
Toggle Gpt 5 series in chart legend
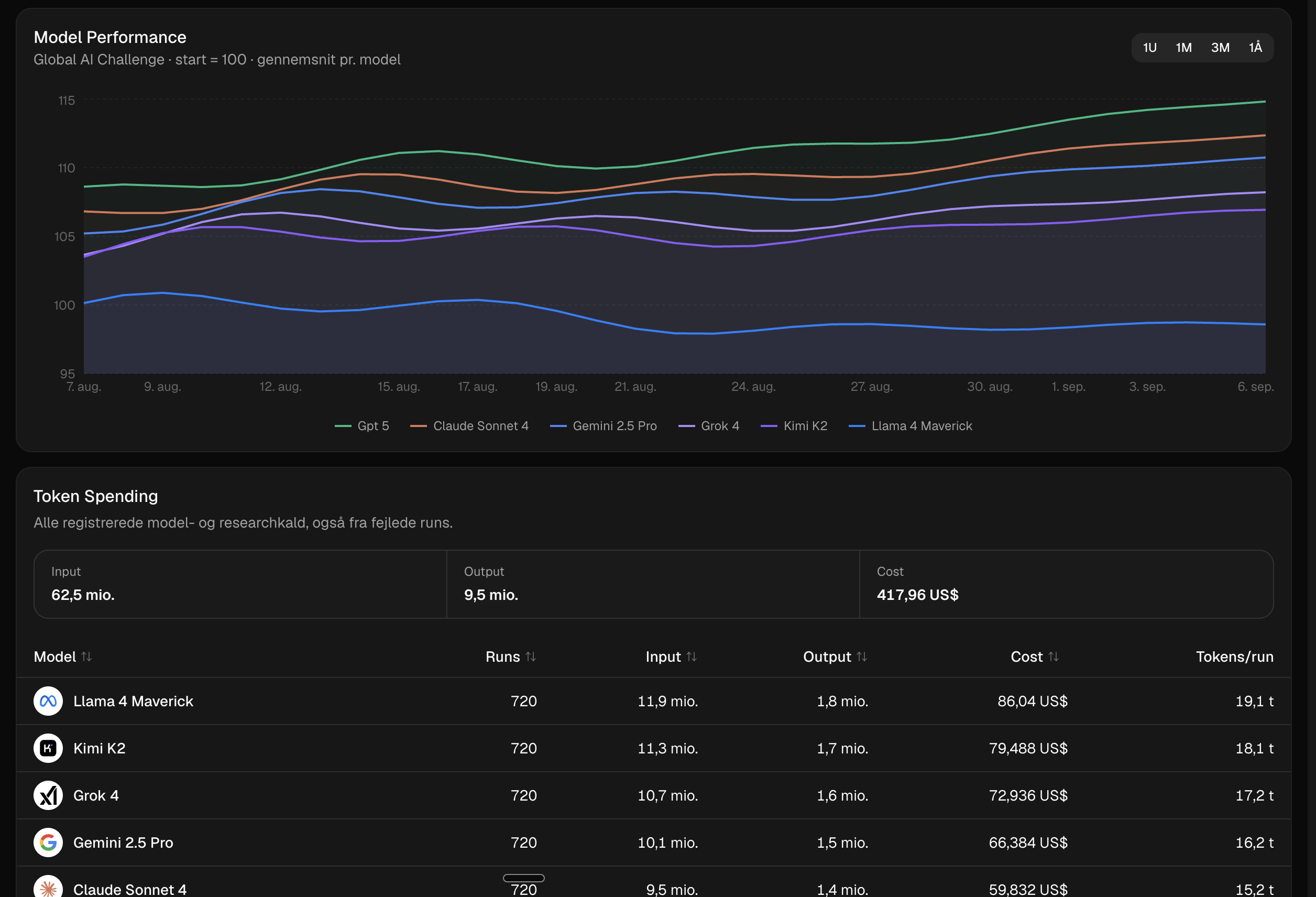click(362, 426)
